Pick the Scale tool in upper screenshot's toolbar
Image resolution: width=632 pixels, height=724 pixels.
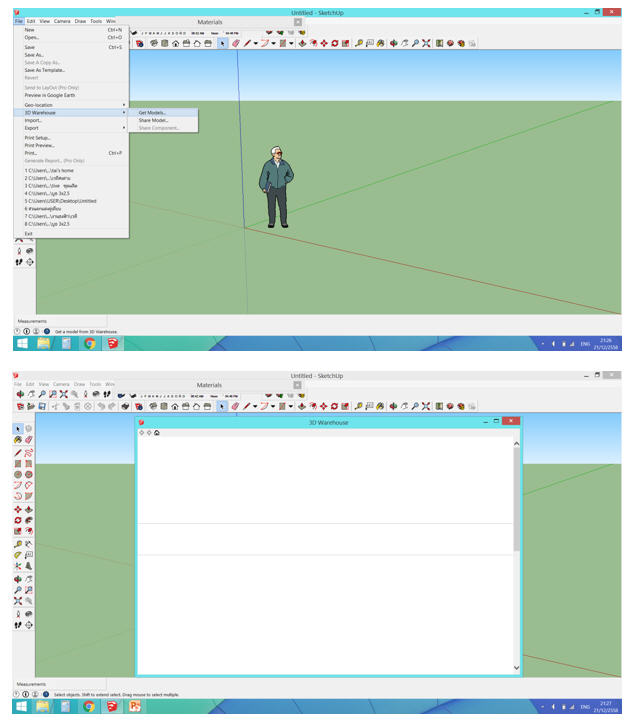pyautogui.click(x=345, y=43)
